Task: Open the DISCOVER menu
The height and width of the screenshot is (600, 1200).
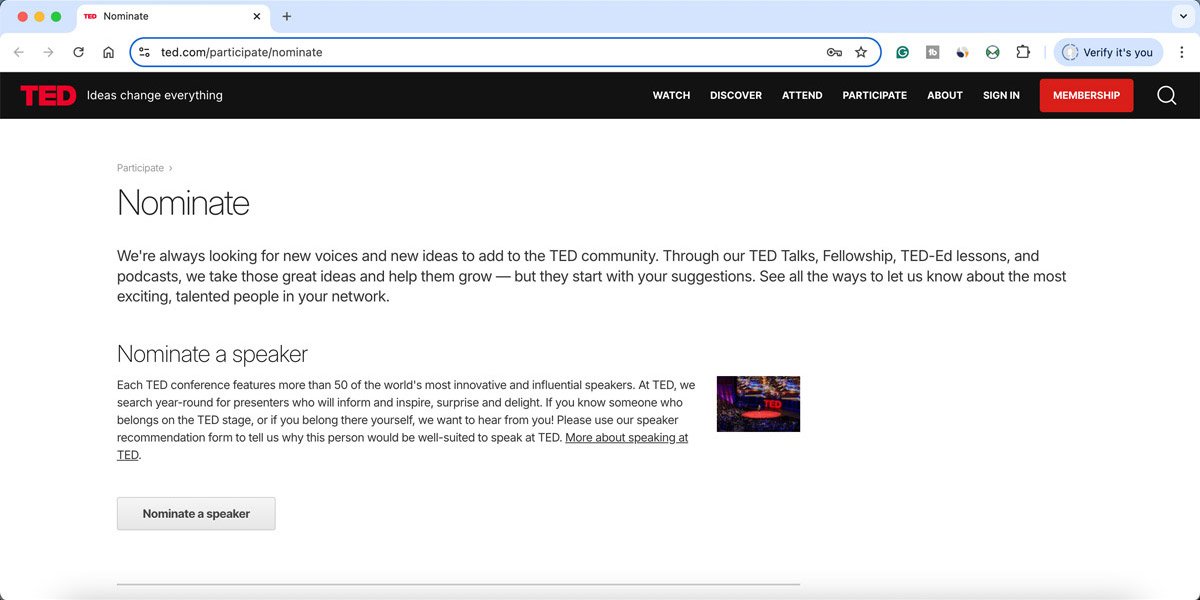Action: click(x=736, y=95)
